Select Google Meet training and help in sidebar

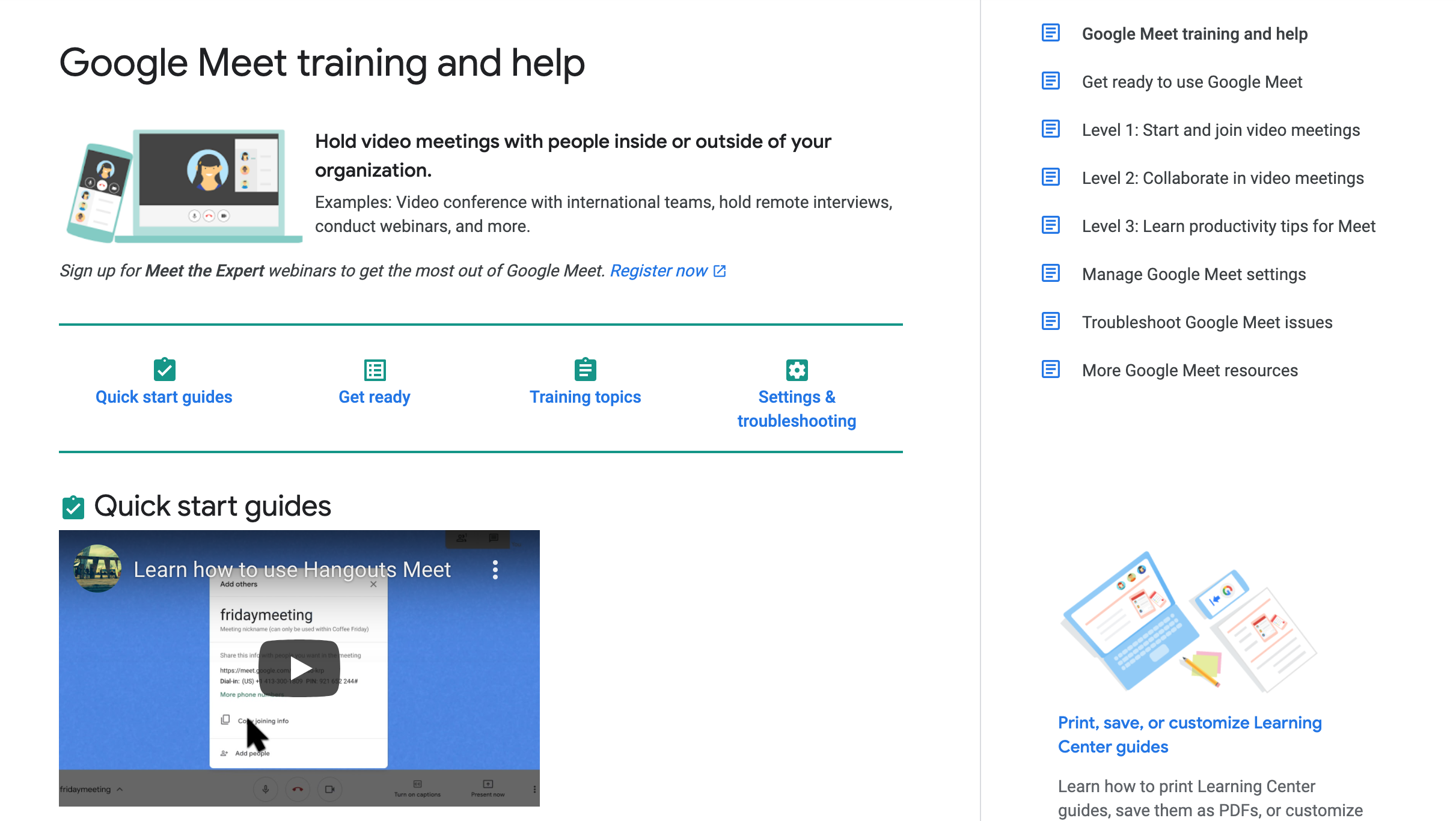tap(1194, 34)
